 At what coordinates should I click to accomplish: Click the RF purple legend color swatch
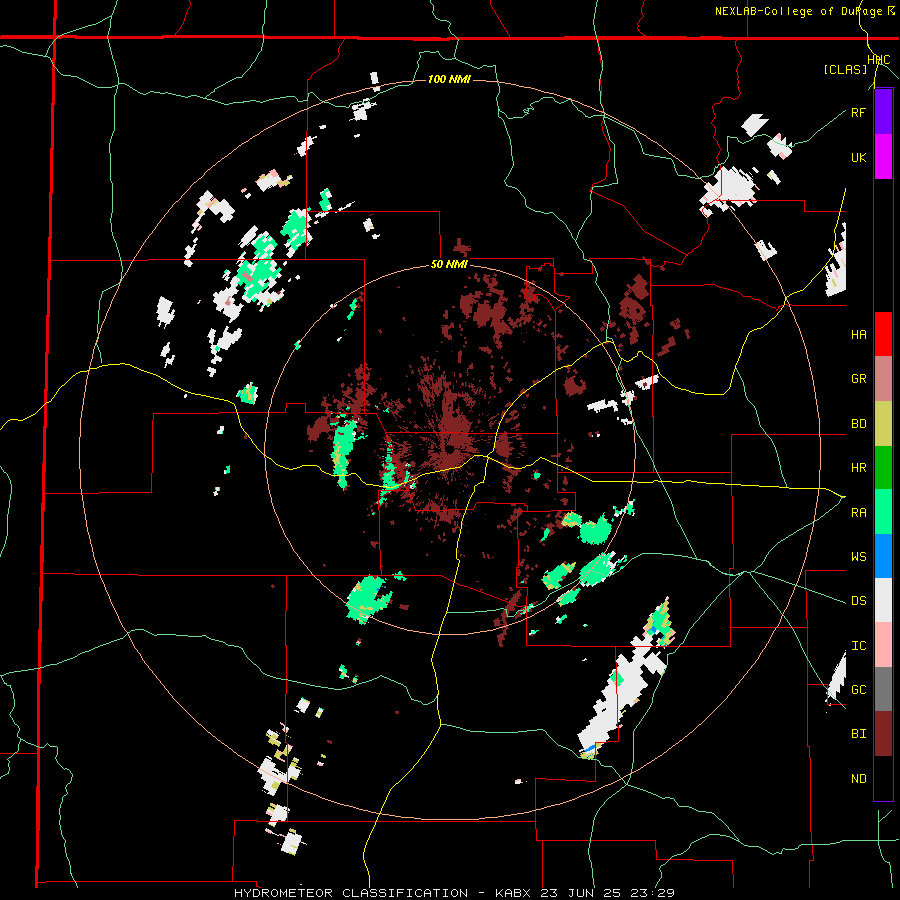tap(883, 112)
